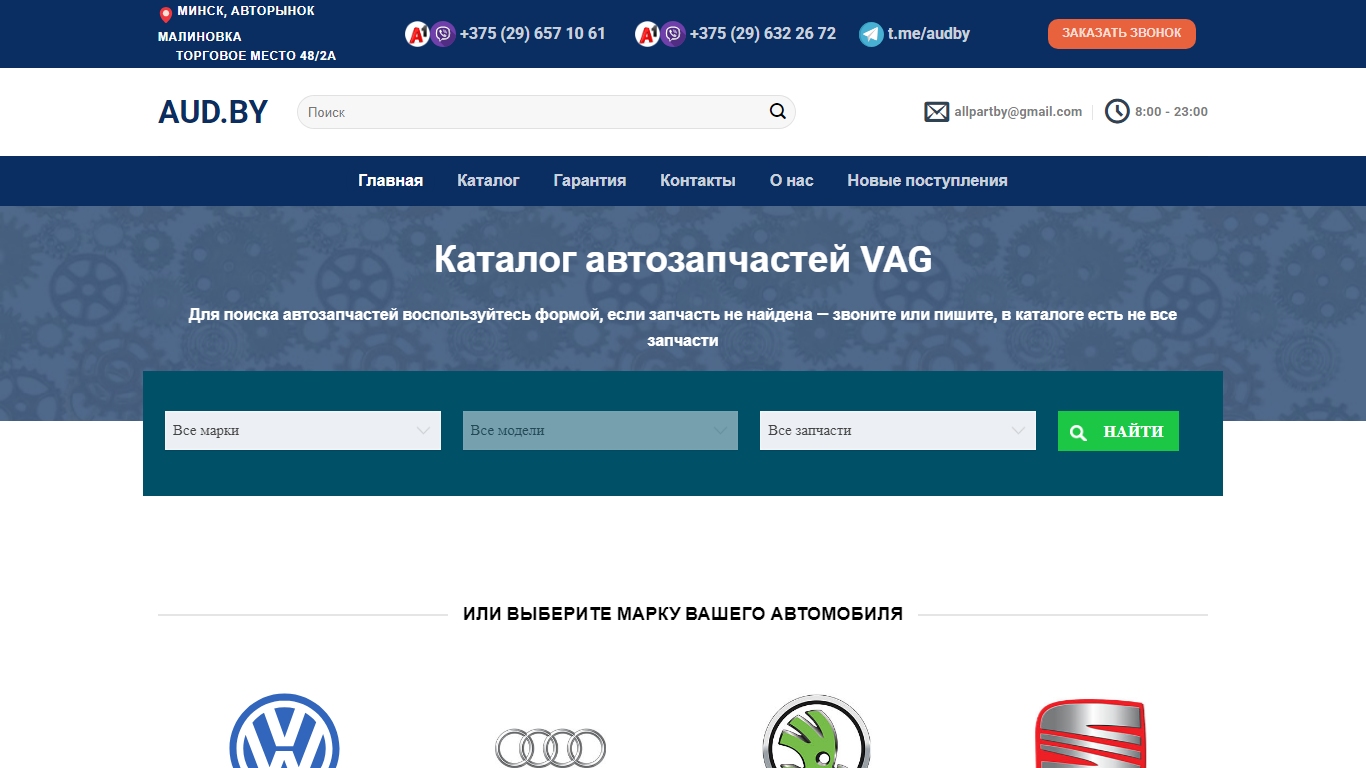This screenshot has width=1366, height=768.
Task: Open the Все модели dropdown
Action: 600,430
